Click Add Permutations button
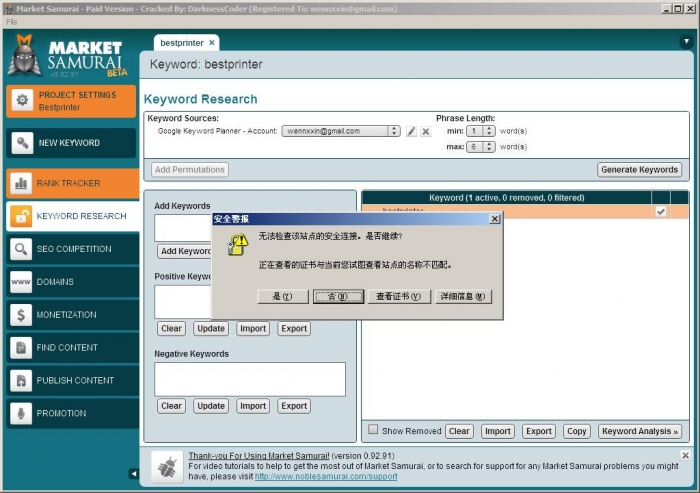Screen dimensions: 700x493 click(x=190, y=170)
